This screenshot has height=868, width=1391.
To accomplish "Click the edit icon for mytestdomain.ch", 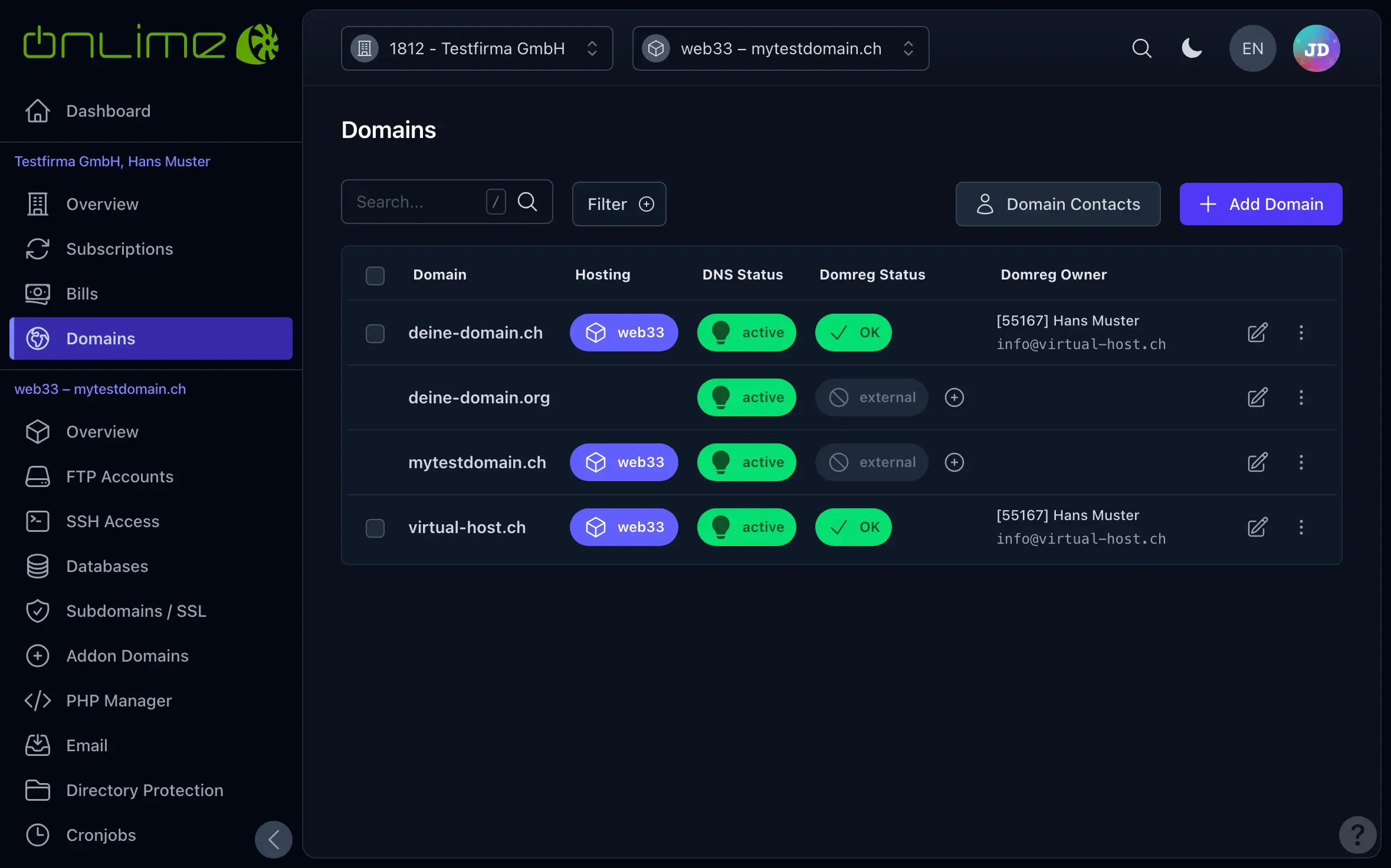I will click(x=1257, y=462).
